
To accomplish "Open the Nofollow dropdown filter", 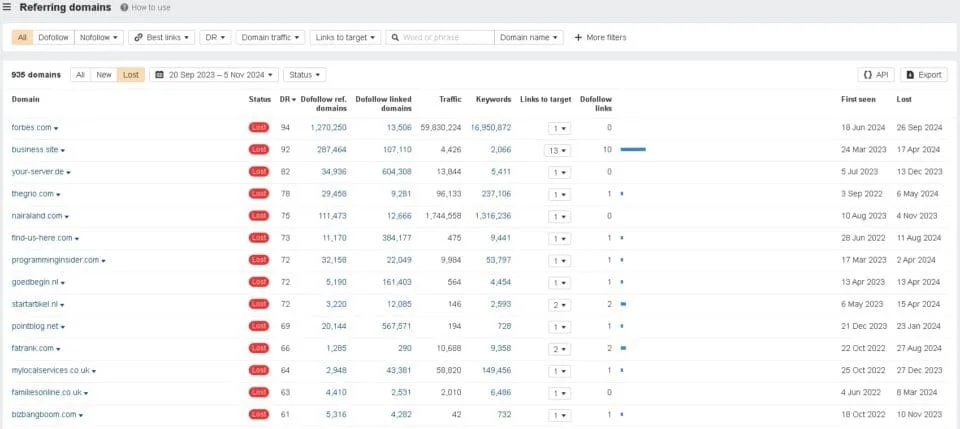I will click(x=99, y=37).
